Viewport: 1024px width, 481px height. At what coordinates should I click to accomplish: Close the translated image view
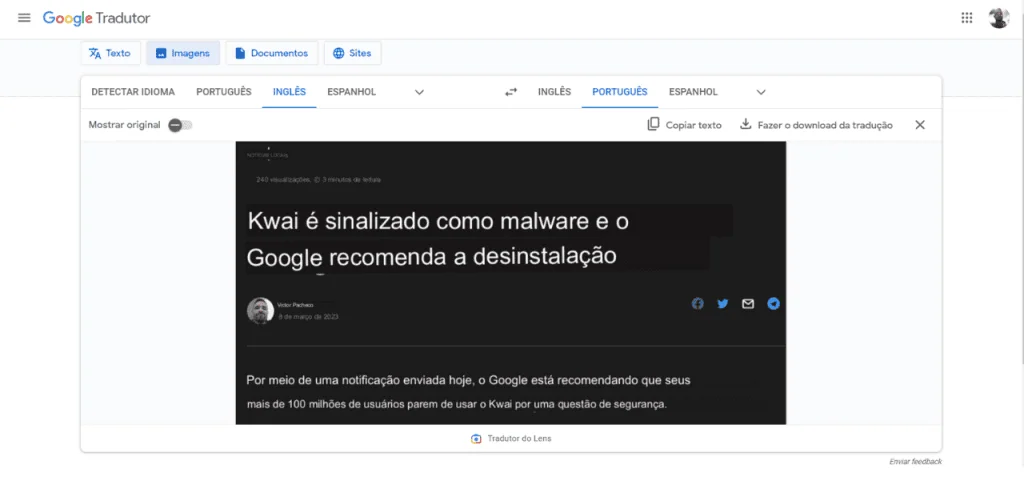[x=920, y=125]
